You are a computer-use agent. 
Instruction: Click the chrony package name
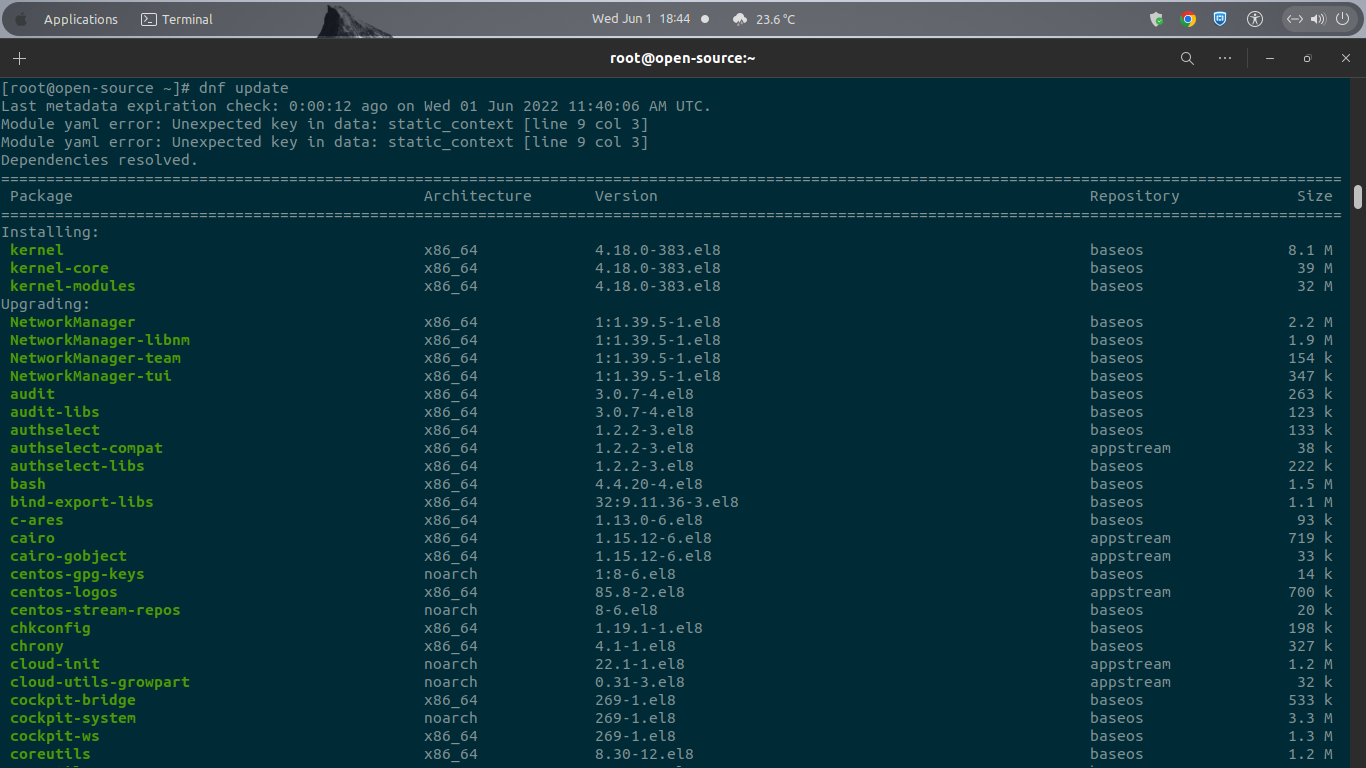tap(37, 646)
